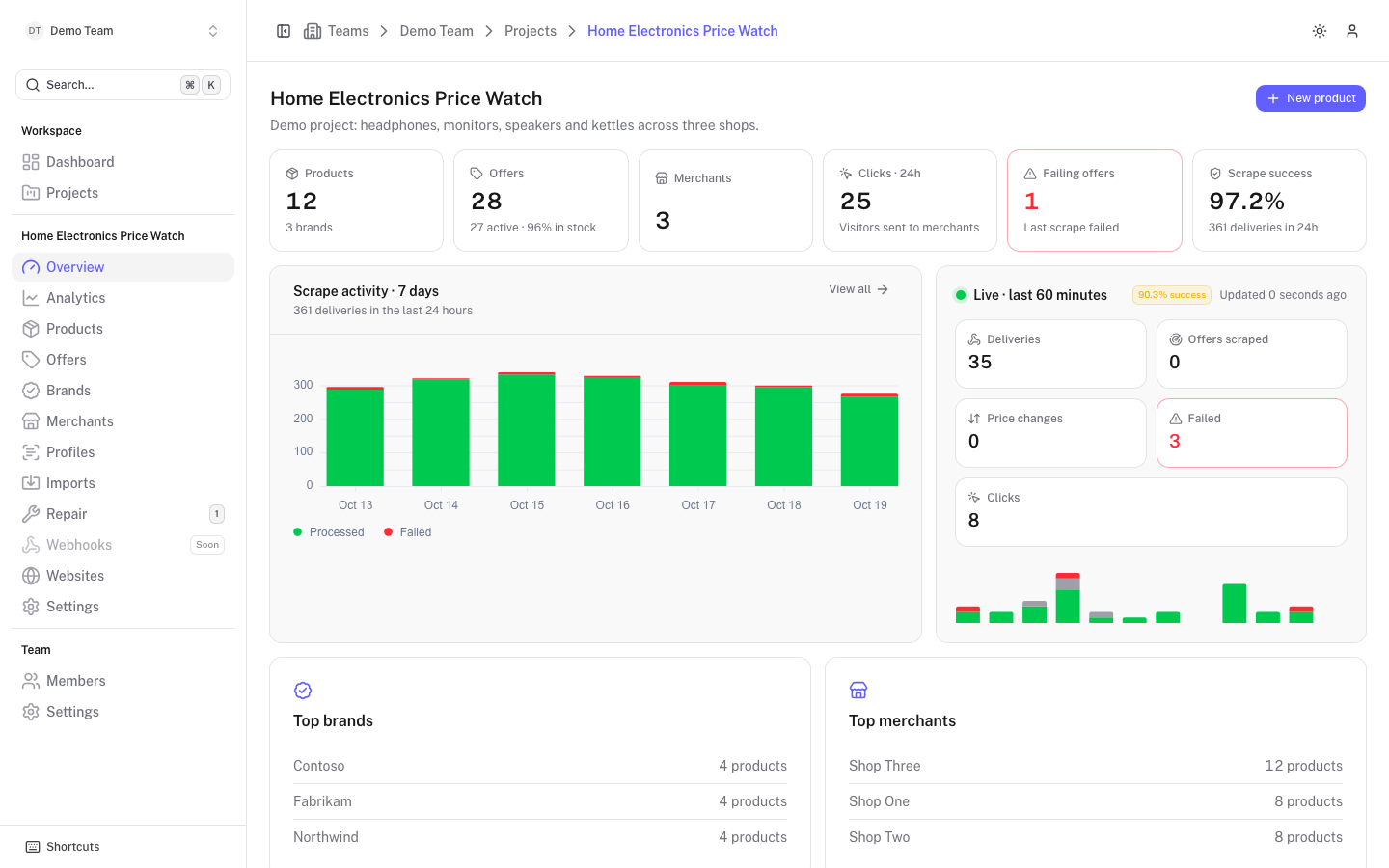Click the green Live status indicator
The width and height of the screenshot is (1389, 868).
(x=961, y=295)
